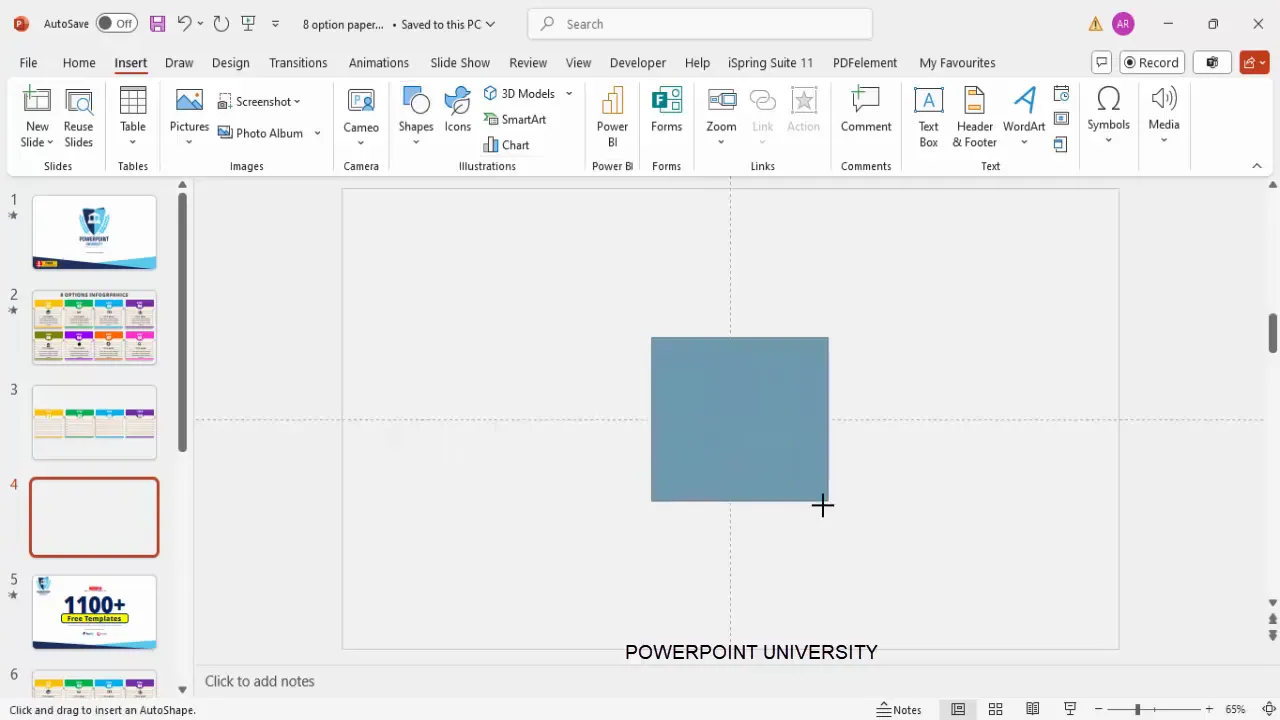
Task: Toggle AutoSave off
Action: [118, 23]
